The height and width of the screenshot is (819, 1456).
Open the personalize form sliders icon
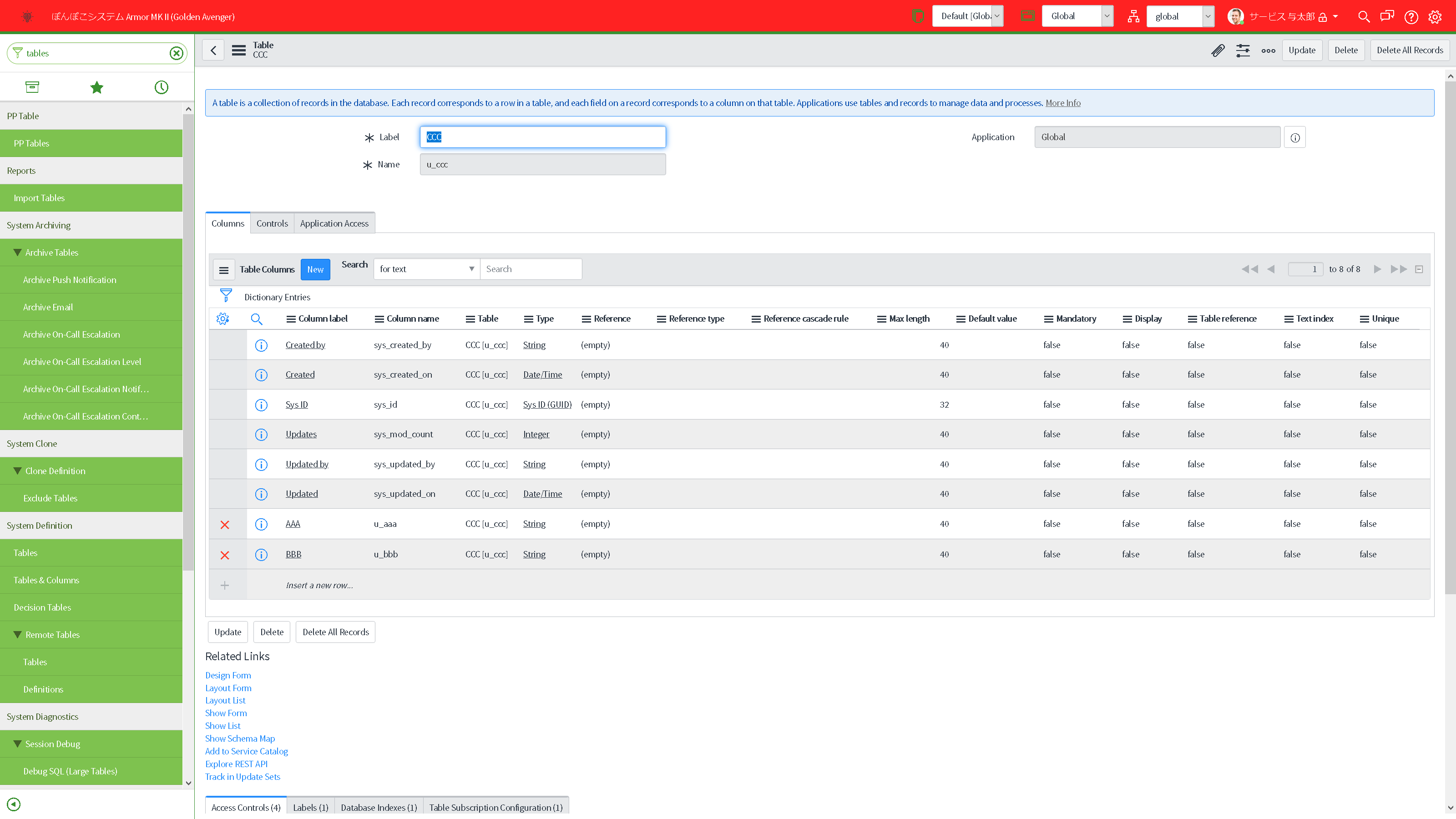(1243, 51)
